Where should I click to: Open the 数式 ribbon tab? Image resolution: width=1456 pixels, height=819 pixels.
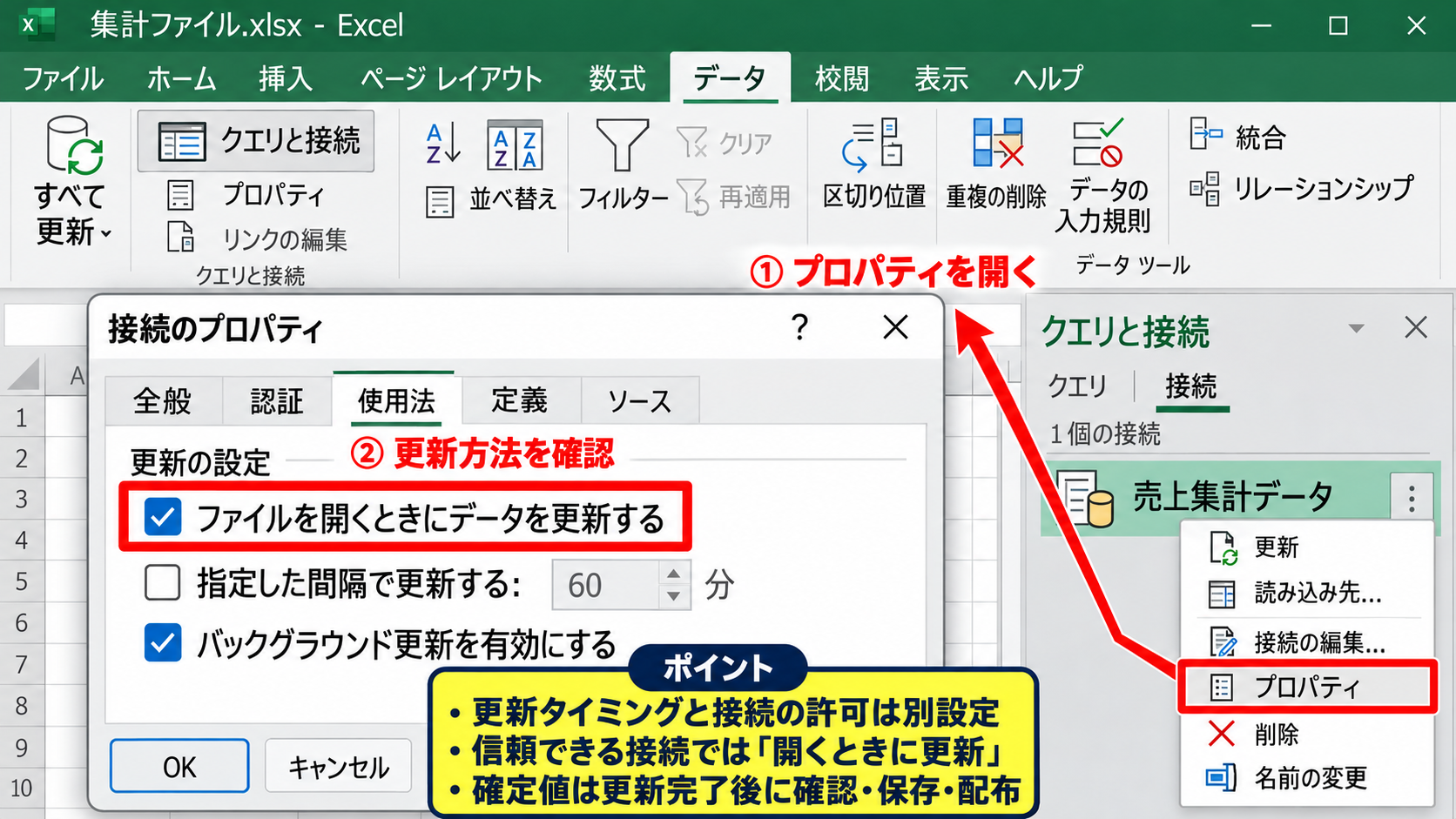click(x=617, y=78)
